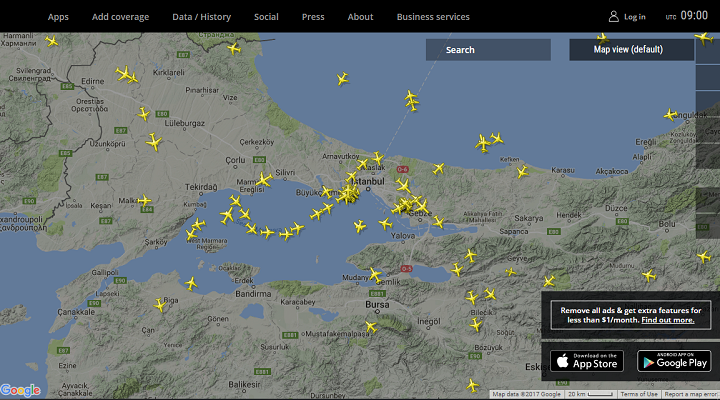
Task: Select the plane south of Bursa
Action: coord(371,327)
